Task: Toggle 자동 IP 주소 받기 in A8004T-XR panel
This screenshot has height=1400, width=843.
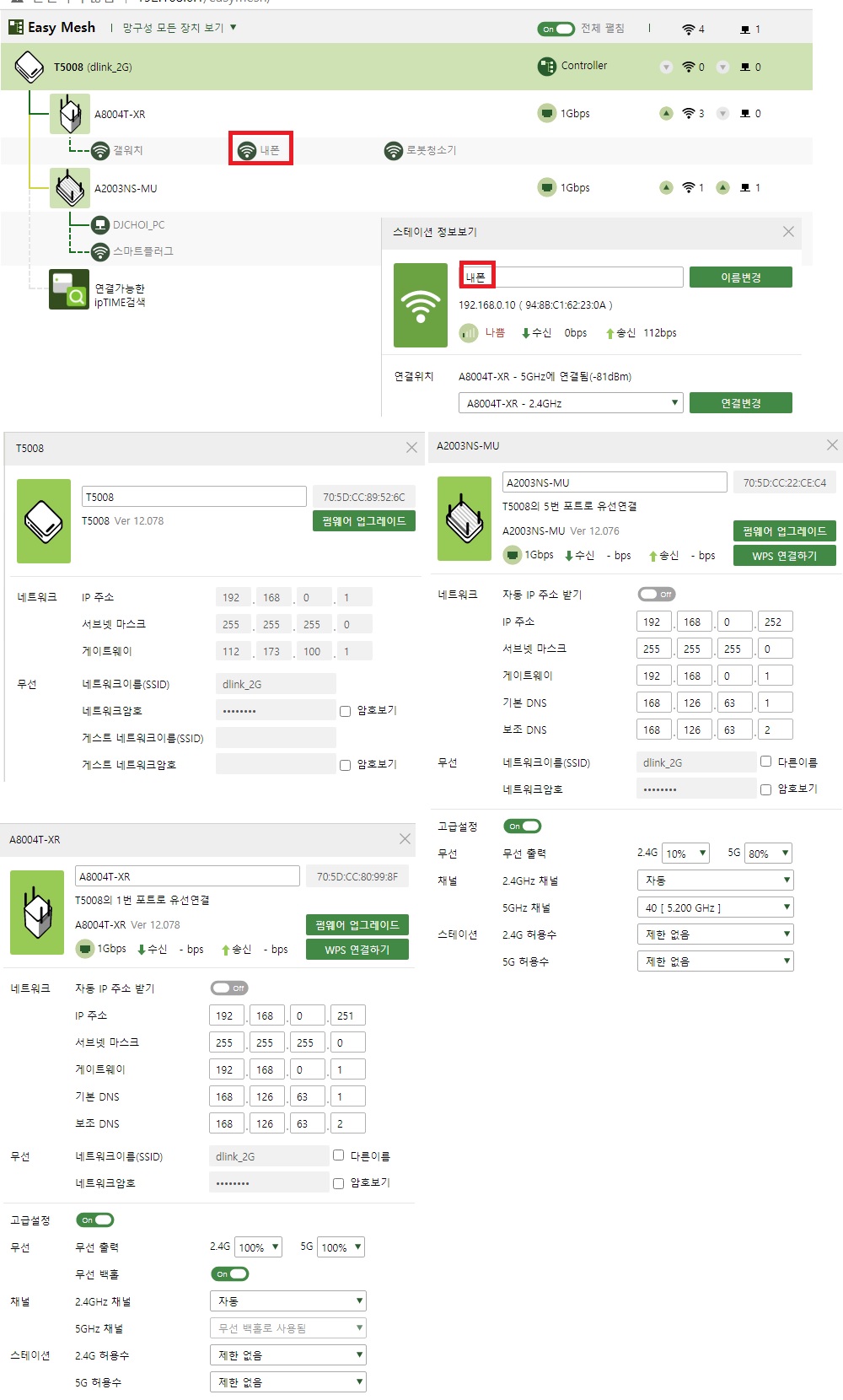Action: (x=229, y=988)
